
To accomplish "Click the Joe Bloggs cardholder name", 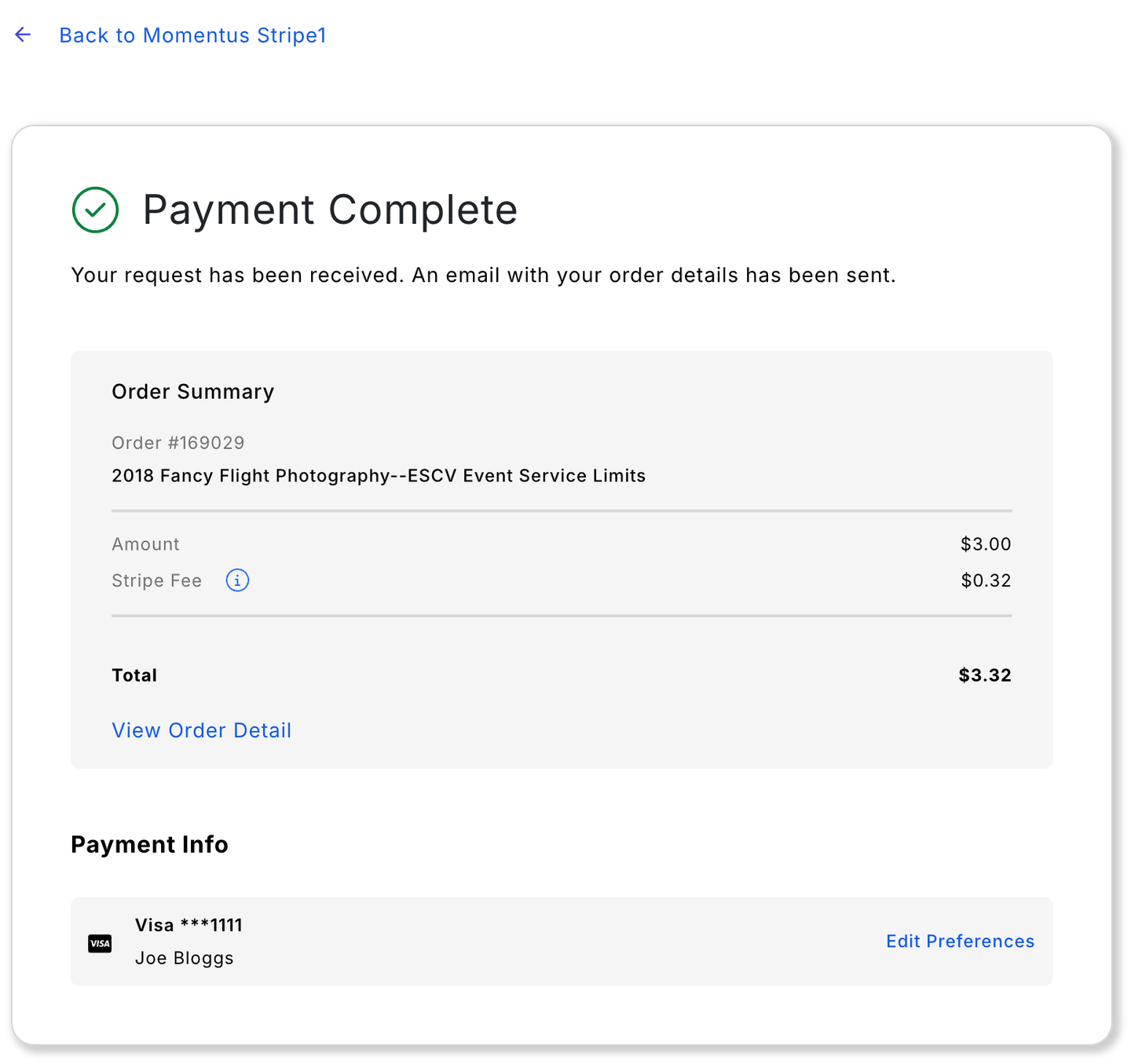I will point(185,958).
